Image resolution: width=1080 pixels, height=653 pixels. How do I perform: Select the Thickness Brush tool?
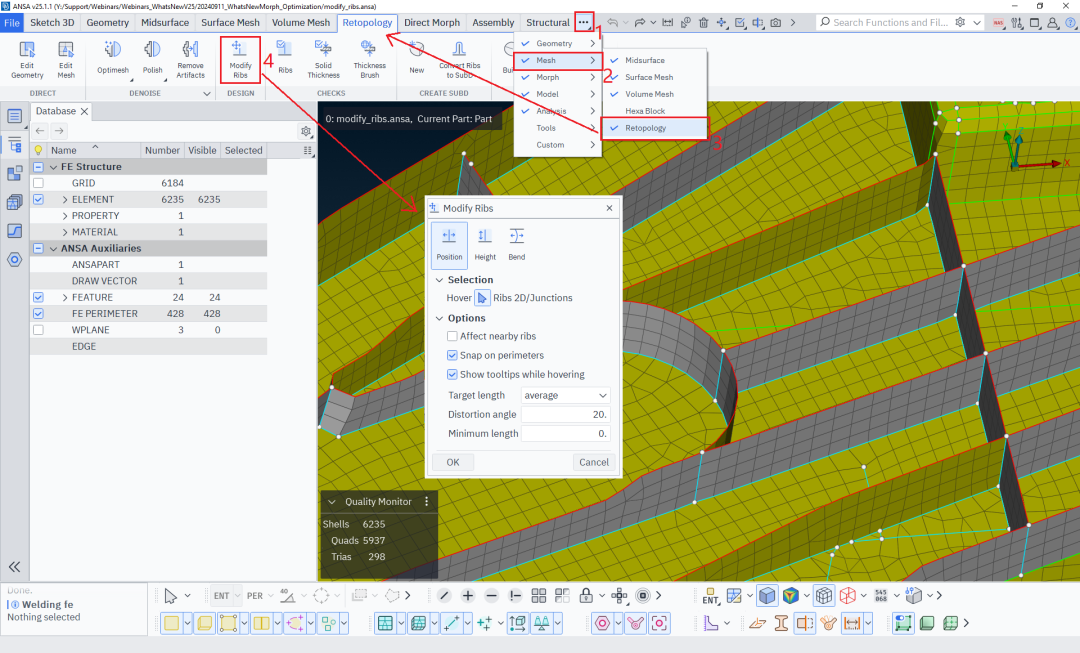coord(369,59)
